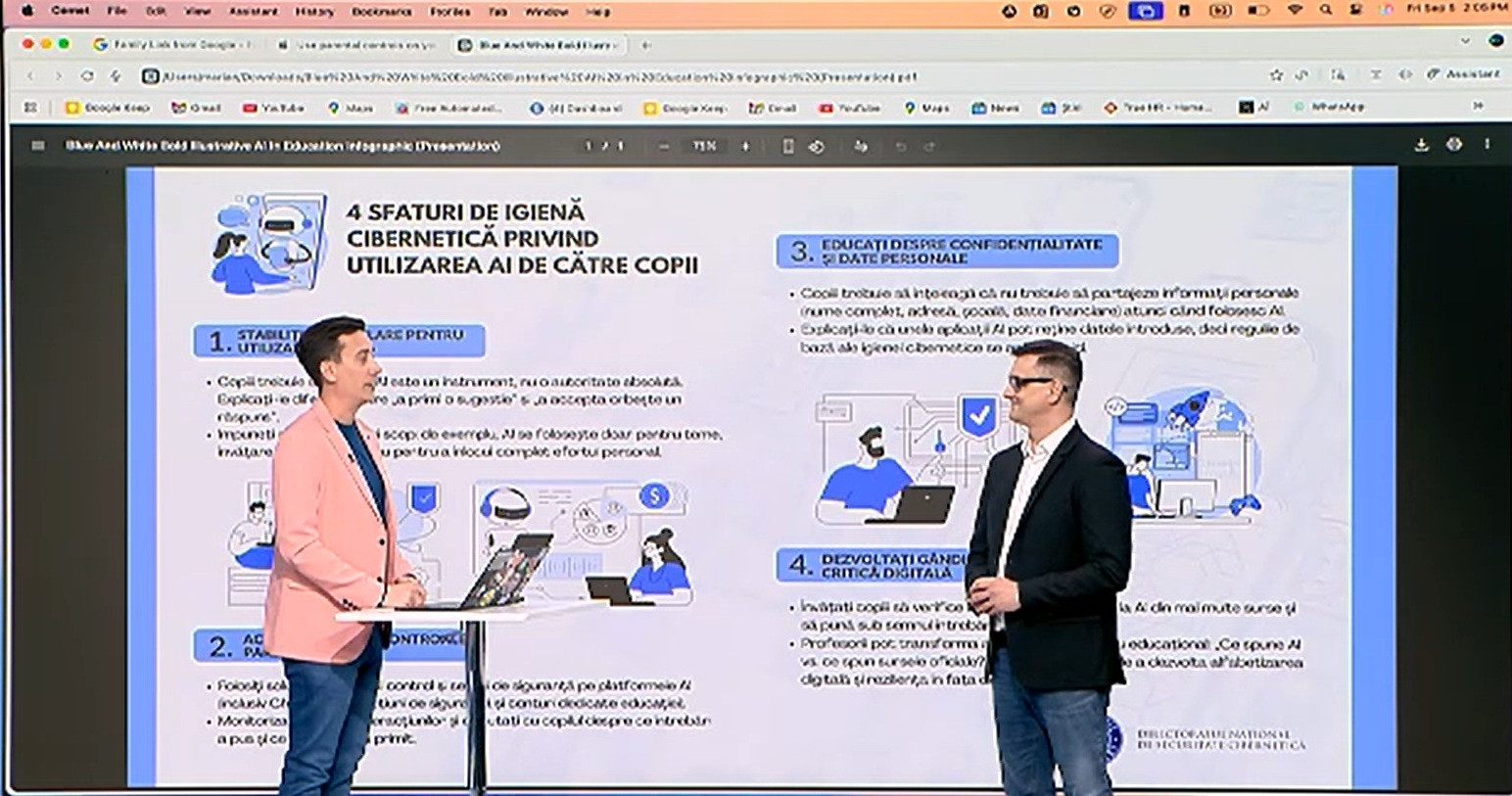Expand the tab search chevron
Viewport: 1512px width, 796px height.
pos(1465,42)
